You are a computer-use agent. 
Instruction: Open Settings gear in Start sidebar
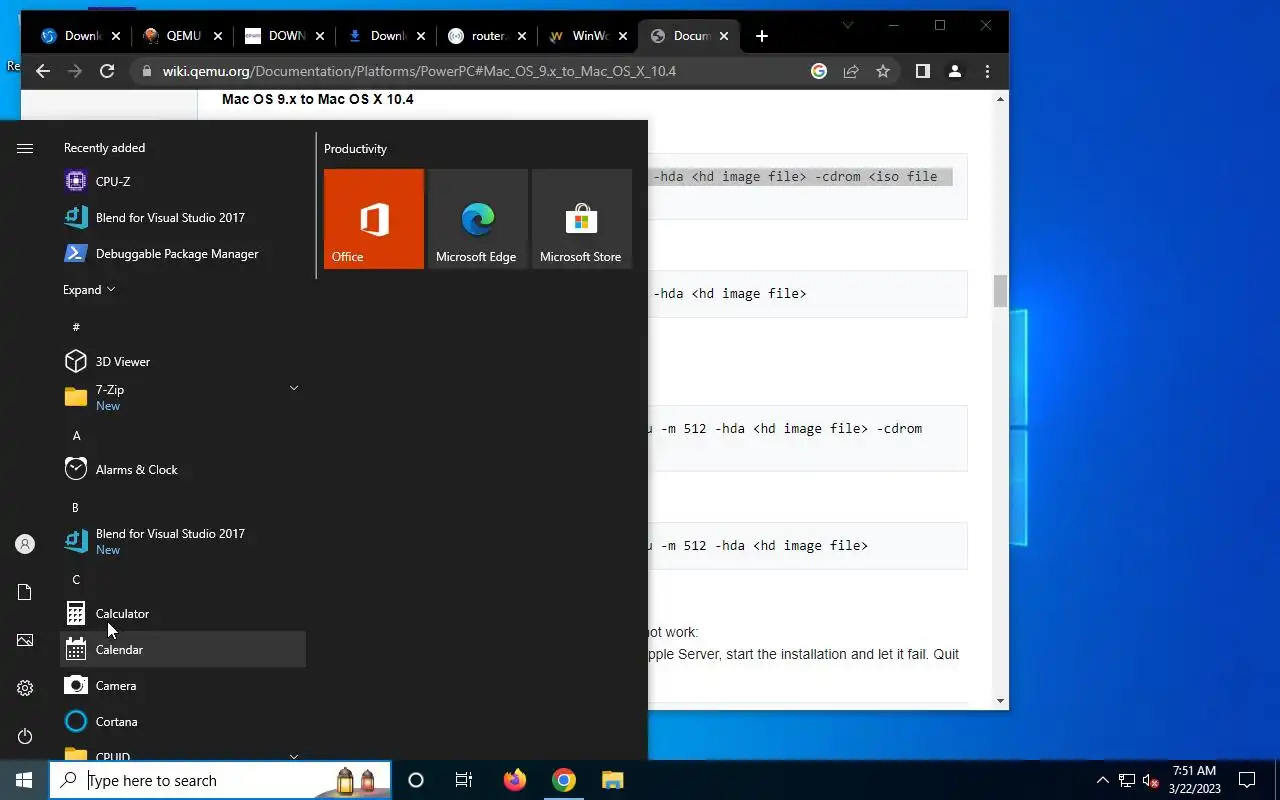tap(25, 688)
